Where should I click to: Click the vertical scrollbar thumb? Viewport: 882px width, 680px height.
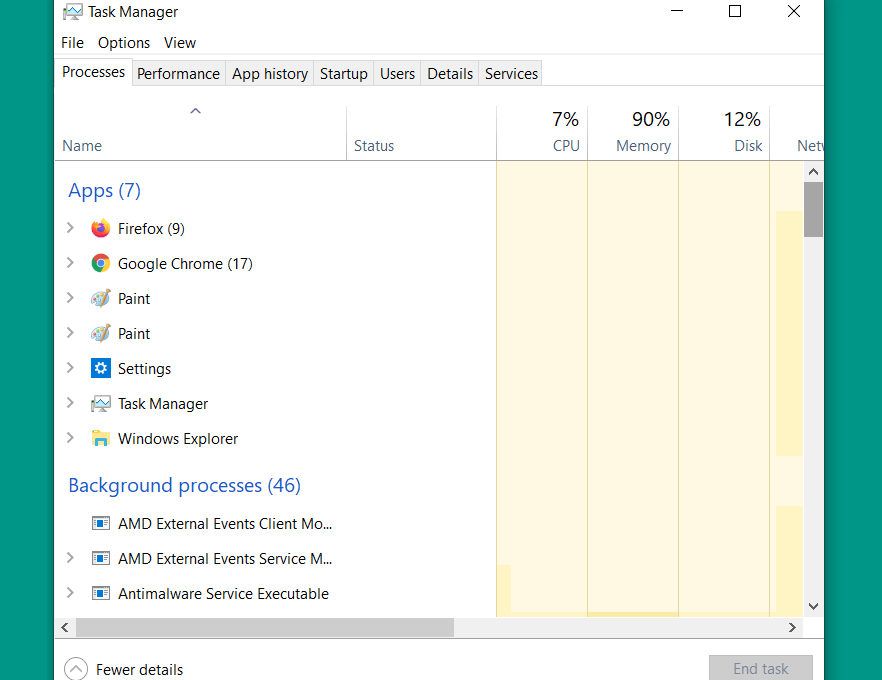coord(813,209)
